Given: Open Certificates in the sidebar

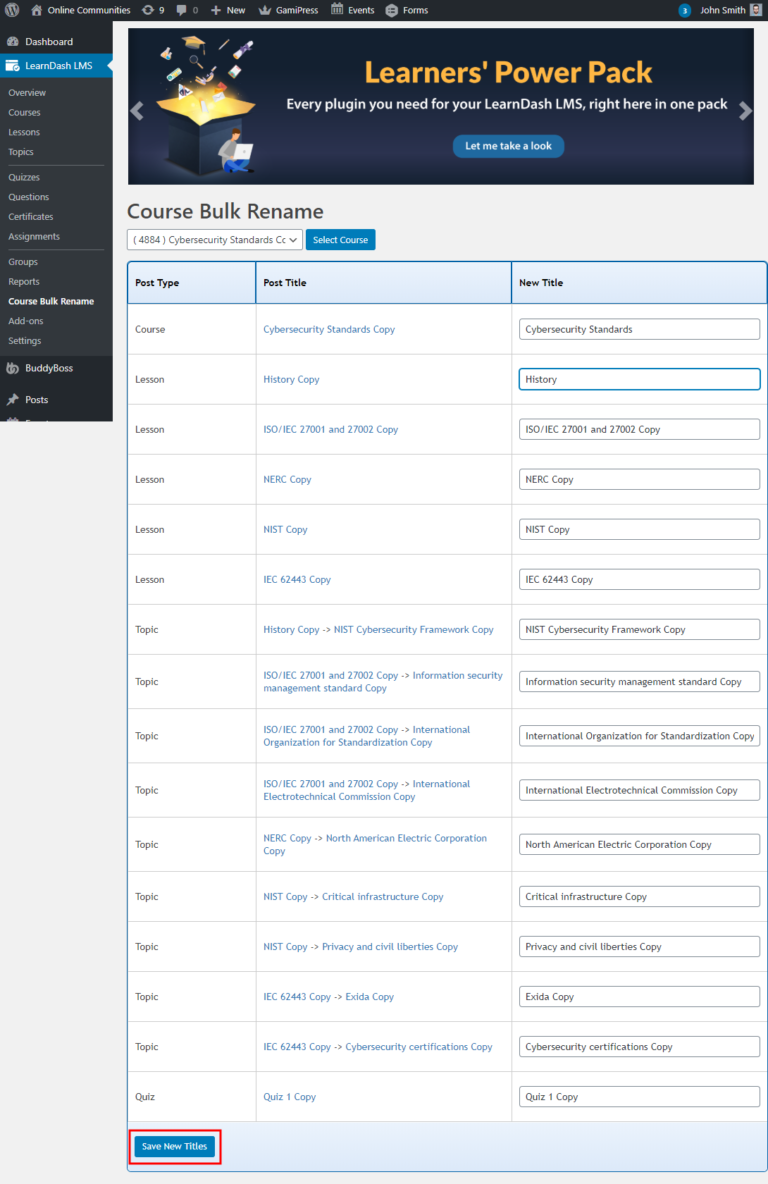Looking at the screenshot, I should 31,217.
